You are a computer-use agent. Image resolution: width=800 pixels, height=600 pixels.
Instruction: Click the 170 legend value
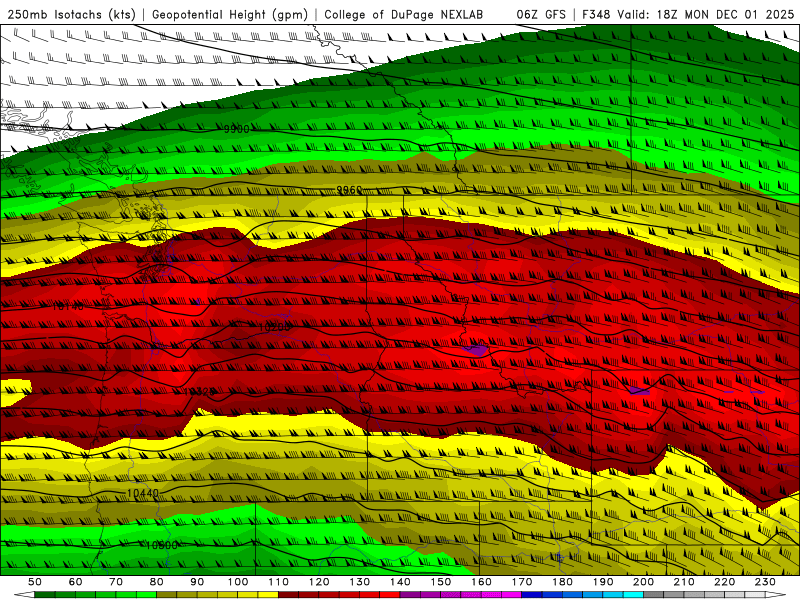[x=522, y=582]
